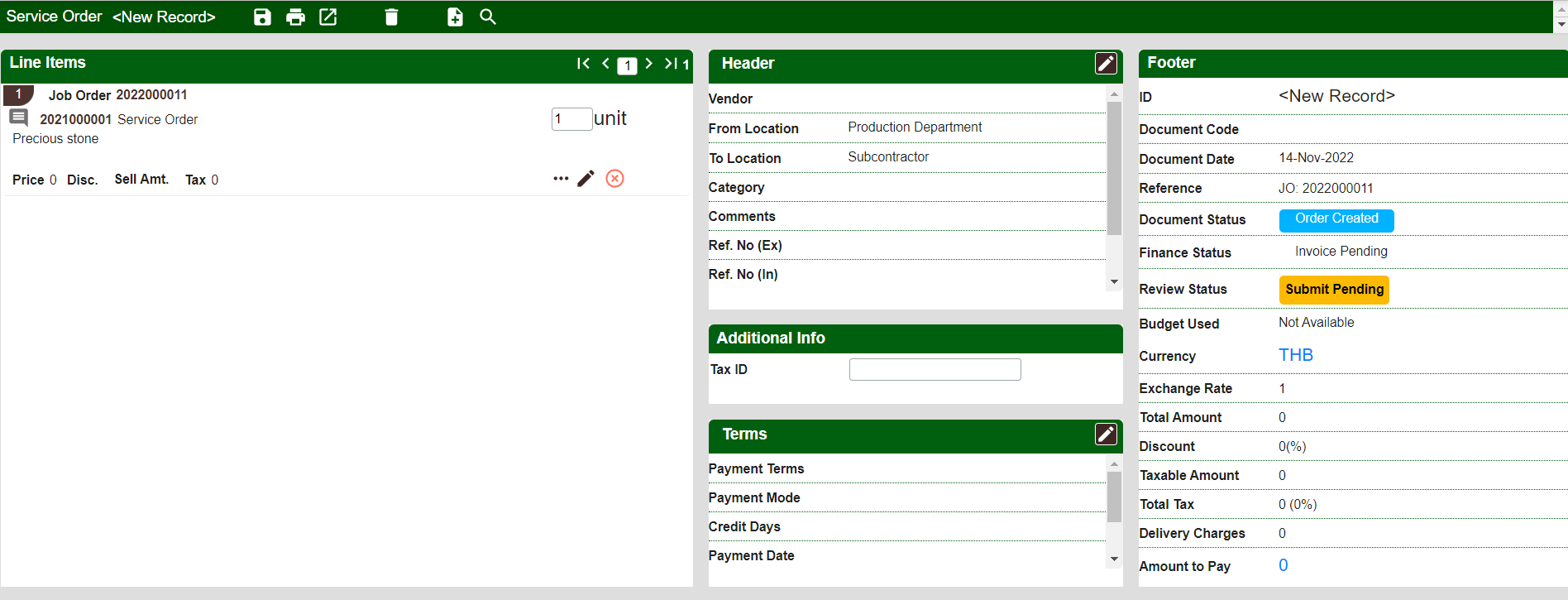Image resolution: width=1568 pixels, height=600 pixels.
Task: Go to first page of line items
Action: point(583,64)
